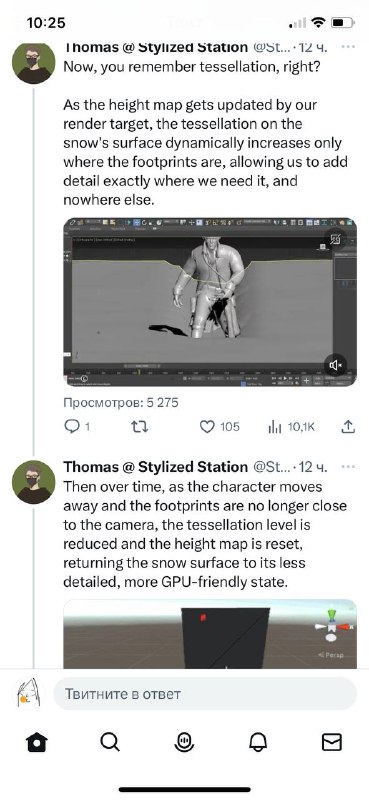The width and height of the screenshot is (369, 800).
Task: Open the Messages envelope tab
Action: click(332, 742)
